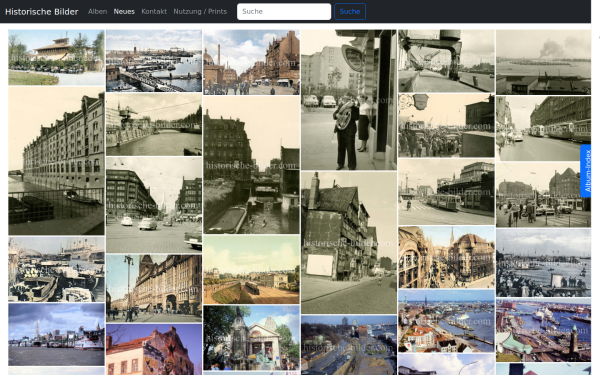The image size is (600, 375).
Task: Open colorized pavilion with parked cars photo
Action: pos(56,57)
